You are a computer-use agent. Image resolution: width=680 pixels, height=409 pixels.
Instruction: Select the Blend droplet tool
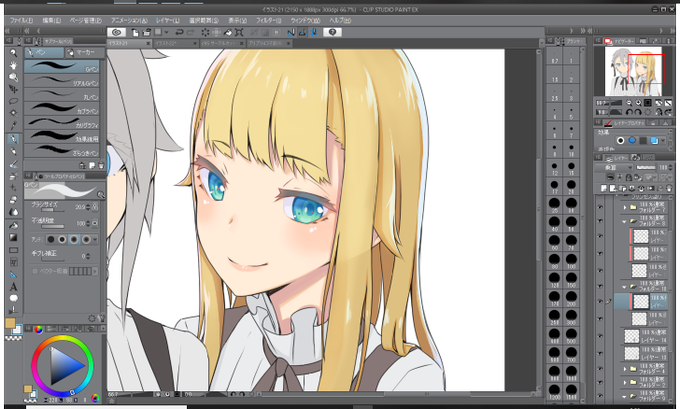(x=13, y=212)
